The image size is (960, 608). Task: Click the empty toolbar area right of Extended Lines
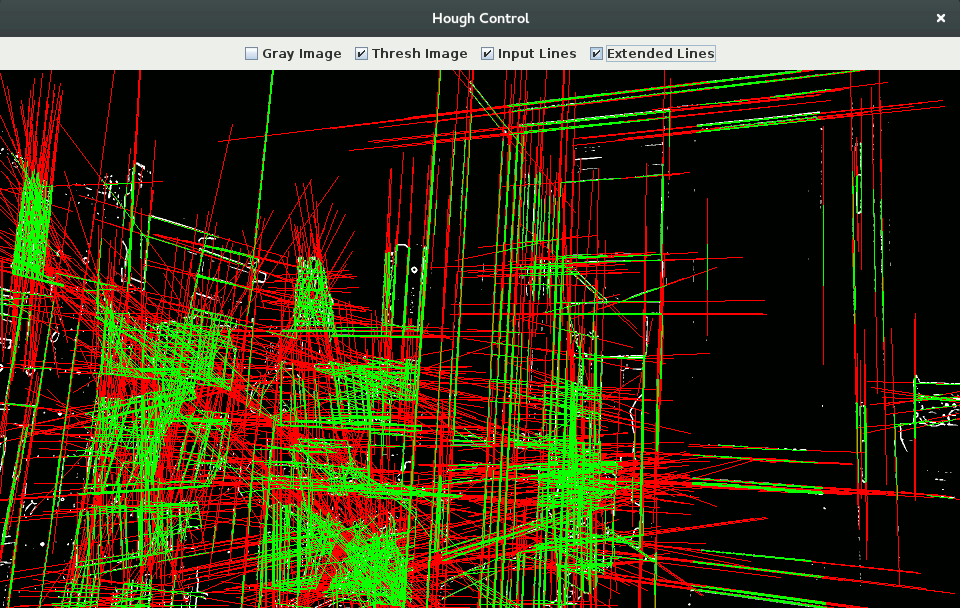840,54
